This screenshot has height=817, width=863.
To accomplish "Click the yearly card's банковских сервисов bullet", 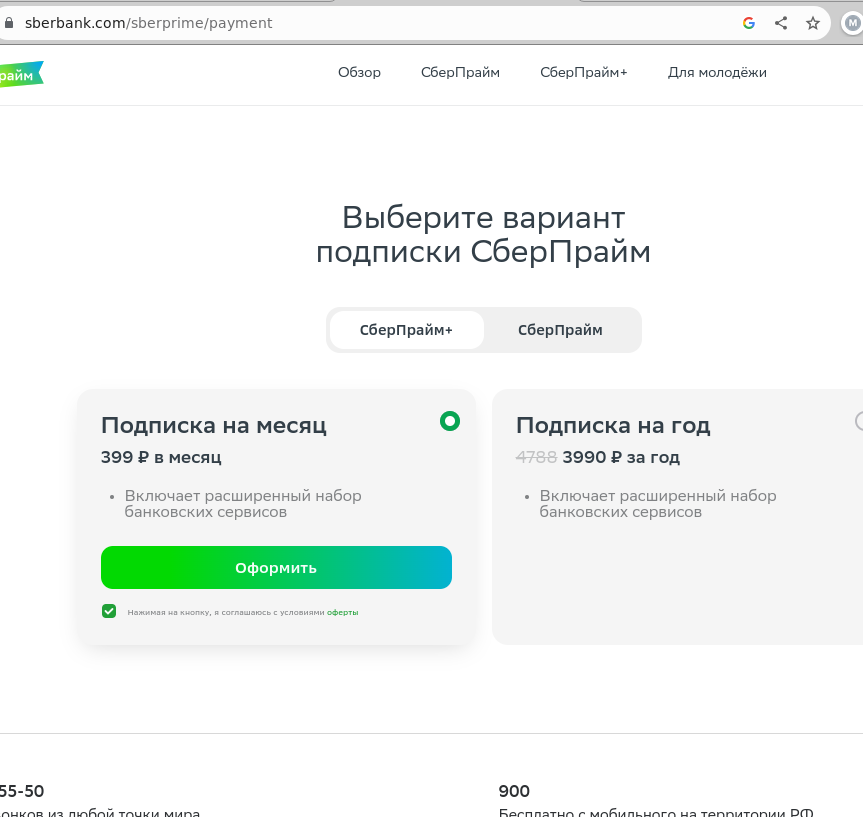I will pyautogui.click(x=658, y=504).
